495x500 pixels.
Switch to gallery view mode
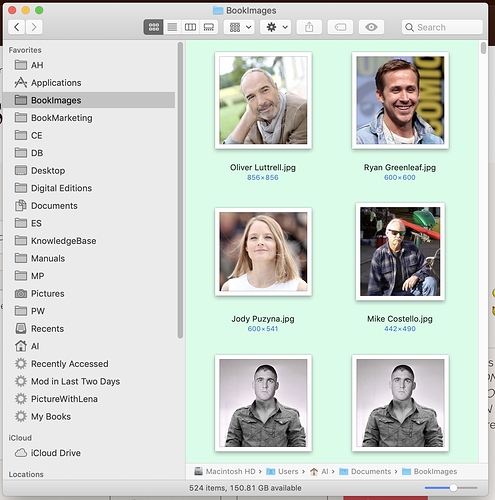click(x=209, y=27)
